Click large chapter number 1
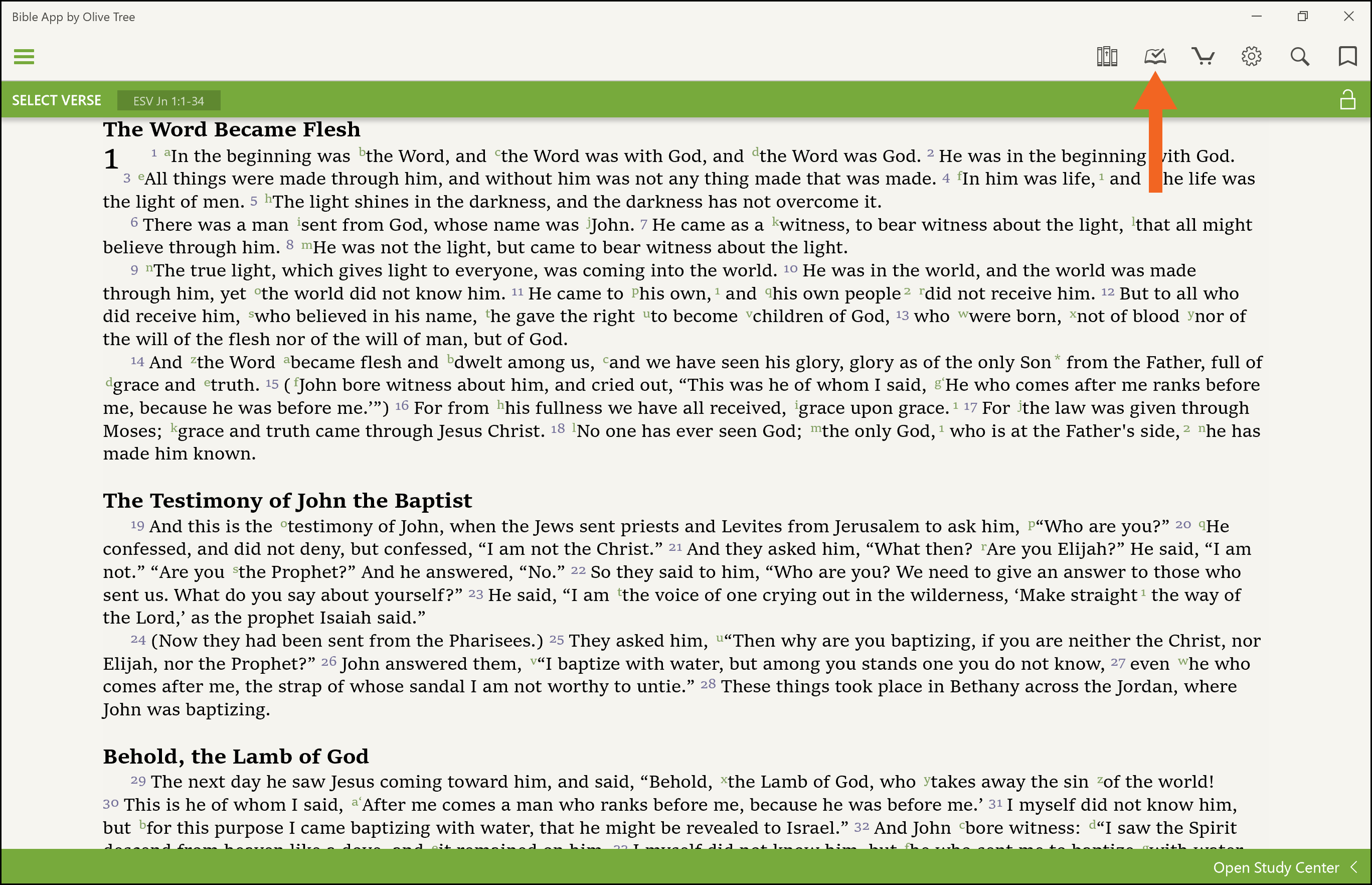1372x885 pixels. [111, 159]
